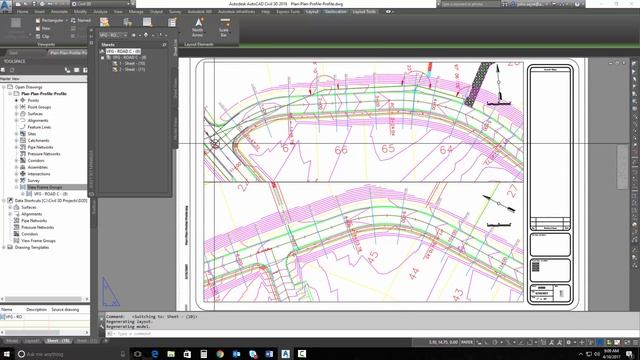Screen dimensions: 640x360
Task: Collapse the Open Drawings tree node
Action: (x=4, y=87)
